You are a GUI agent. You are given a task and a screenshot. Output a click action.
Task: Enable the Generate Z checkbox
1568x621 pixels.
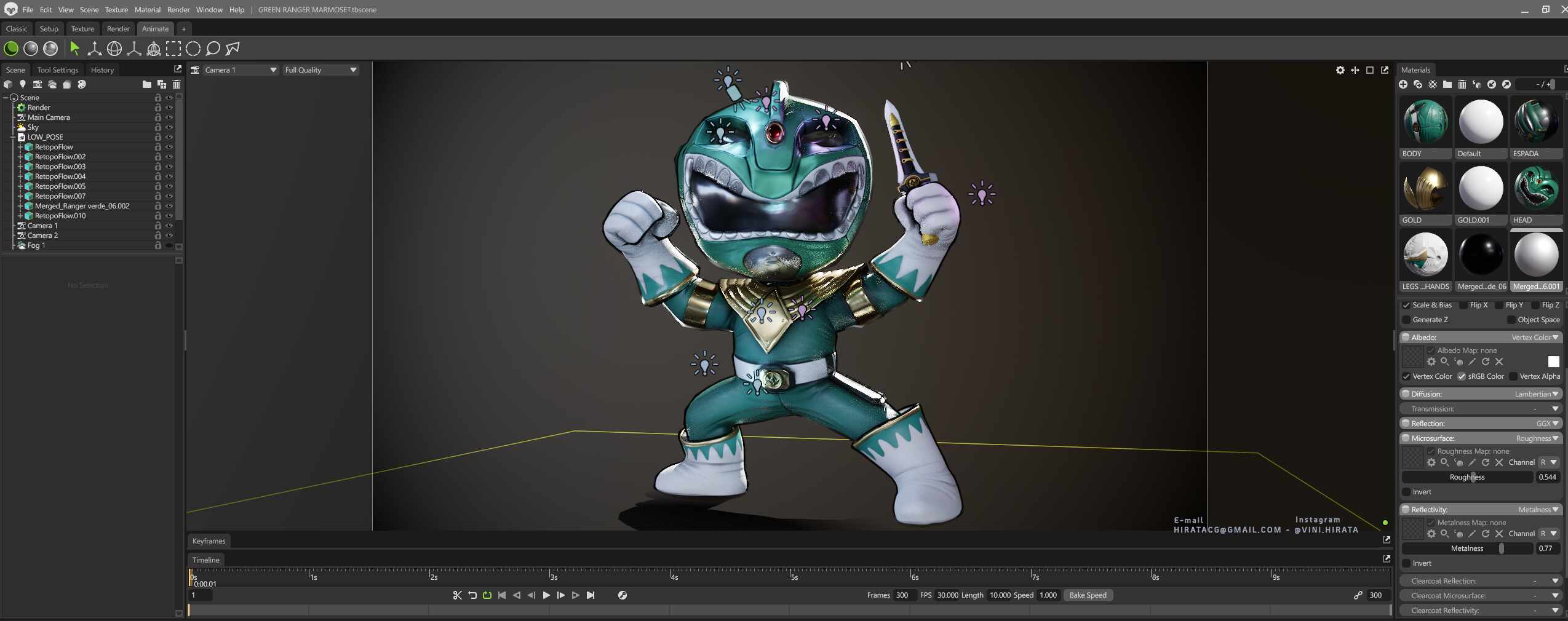point(1406,320)
